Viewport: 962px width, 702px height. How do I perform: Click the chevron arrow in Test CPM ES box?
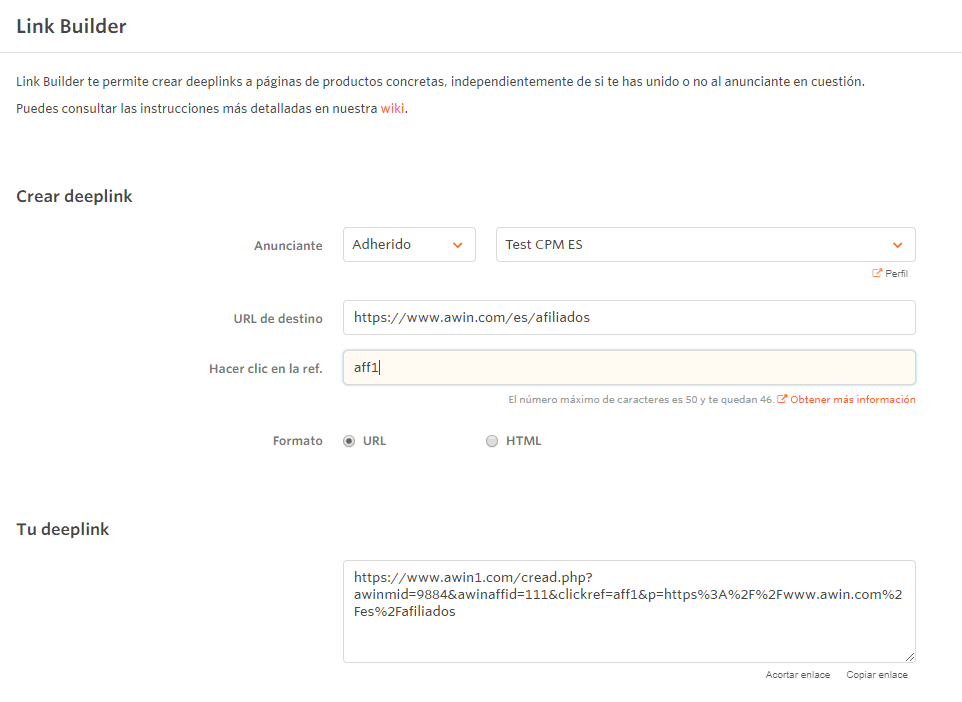(897, 245)
